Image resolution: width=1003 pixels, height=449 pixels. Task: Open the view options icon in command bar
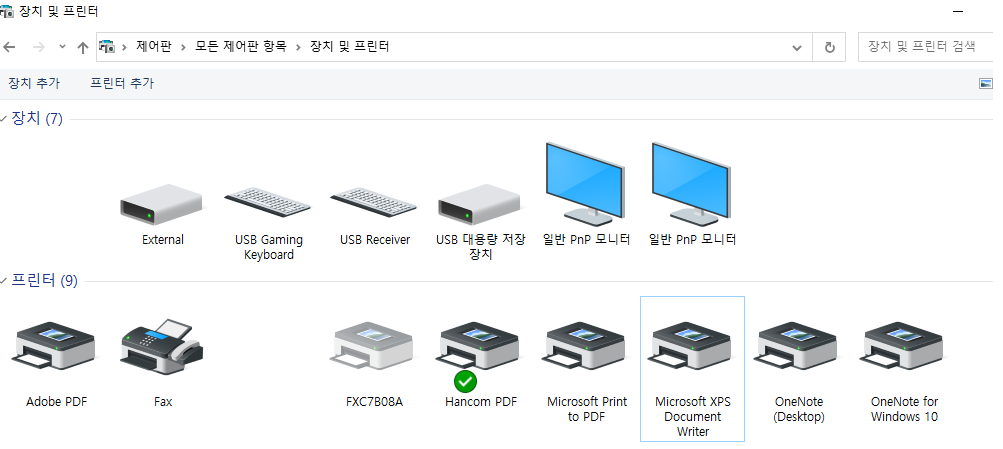(986, 83)
